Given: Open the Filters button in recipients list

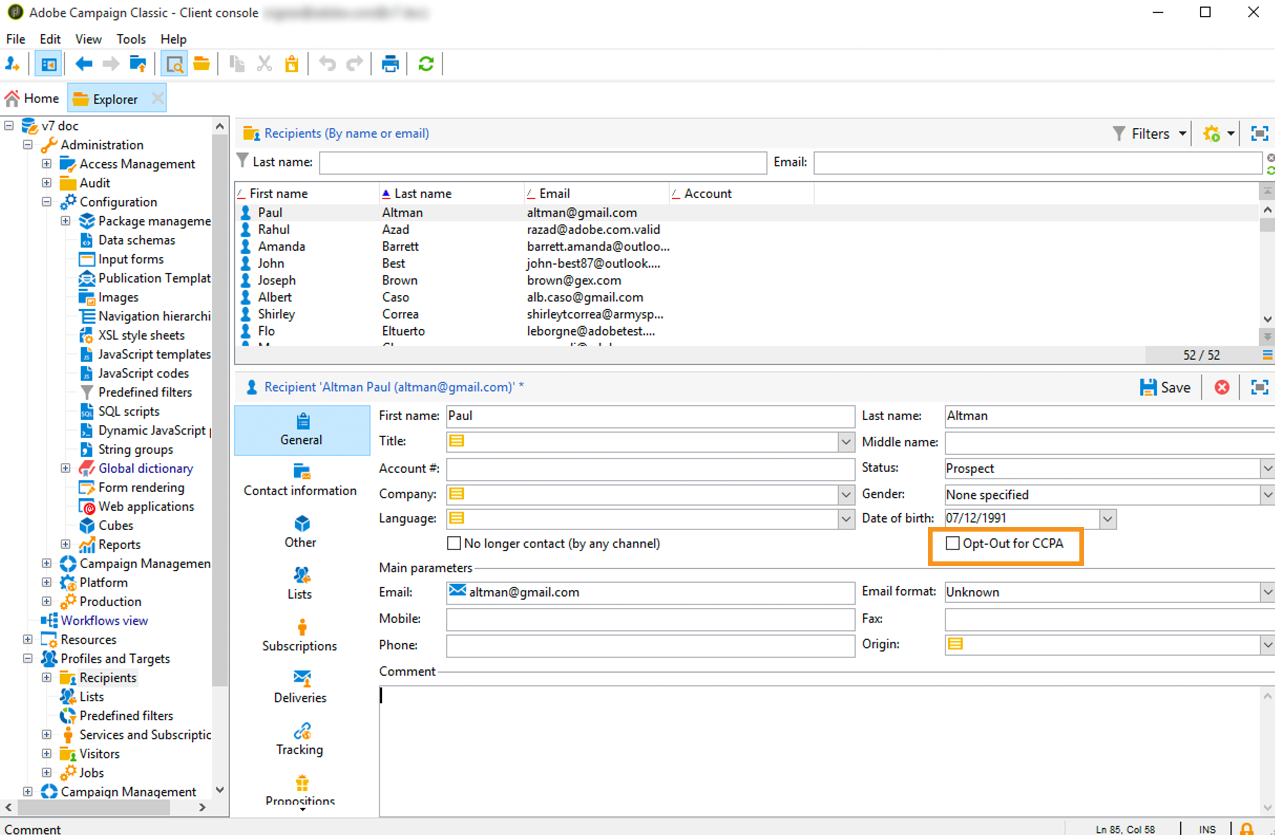Looking at the screenshot, I should (x=1149, y=133).
